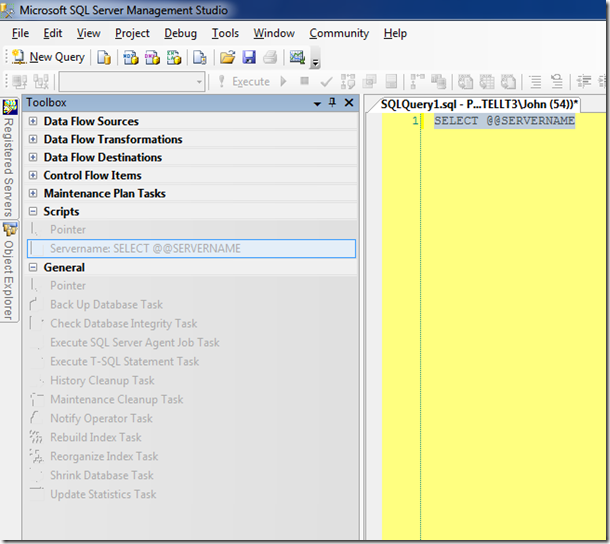This screenshot has width=610, height=544.
Task: Open the Tools menu
Action: click(x=225, y=33)
